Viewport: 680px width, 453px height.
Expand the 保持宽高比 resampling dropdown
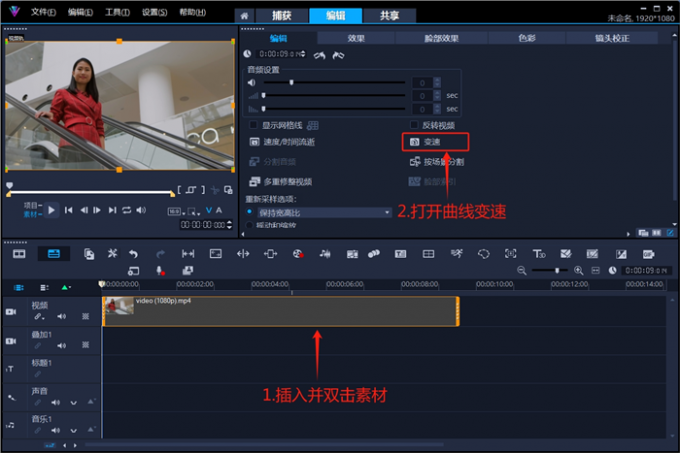tap(324, 212)
